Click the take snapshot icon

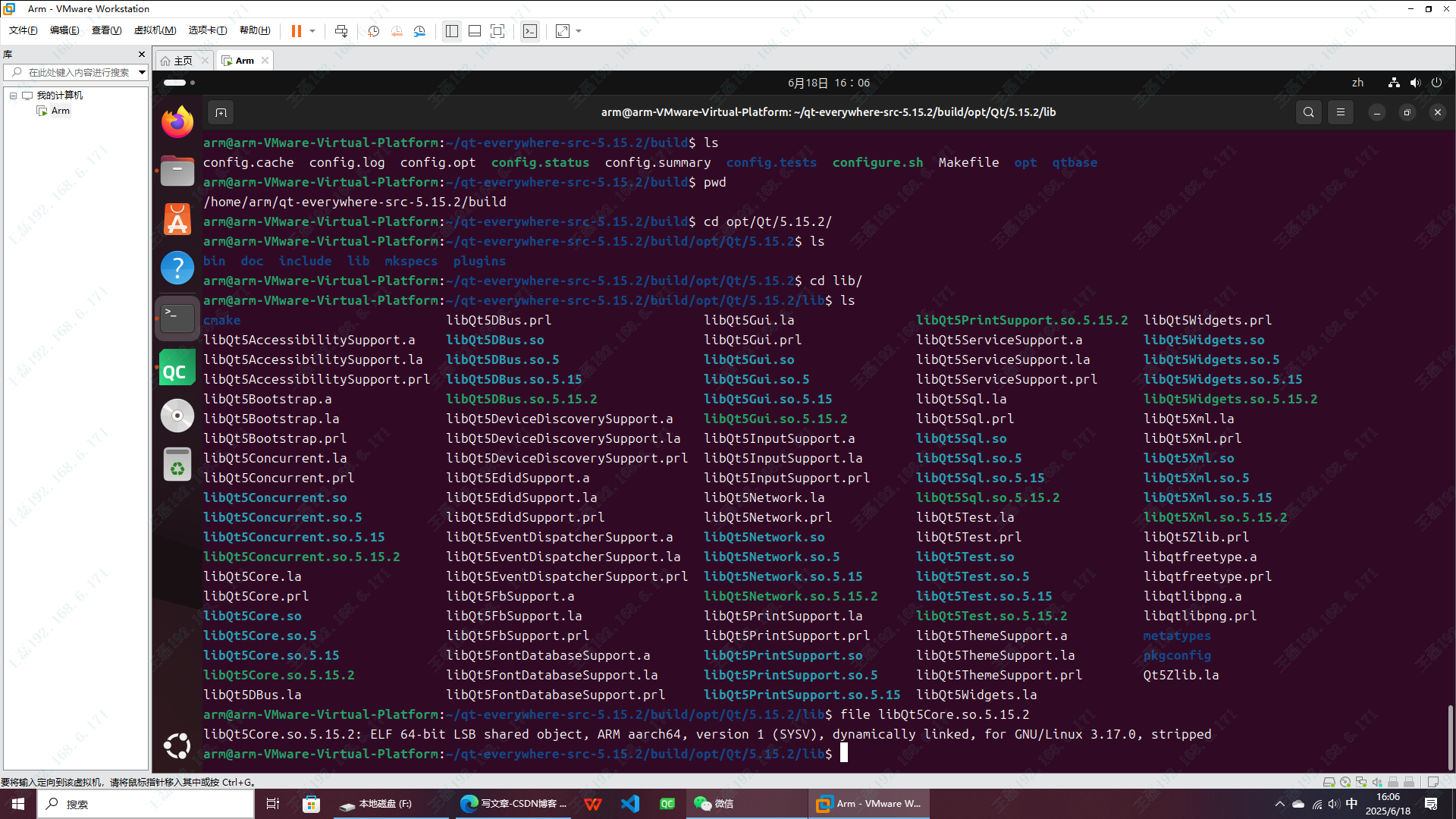(x=373, y=31)
